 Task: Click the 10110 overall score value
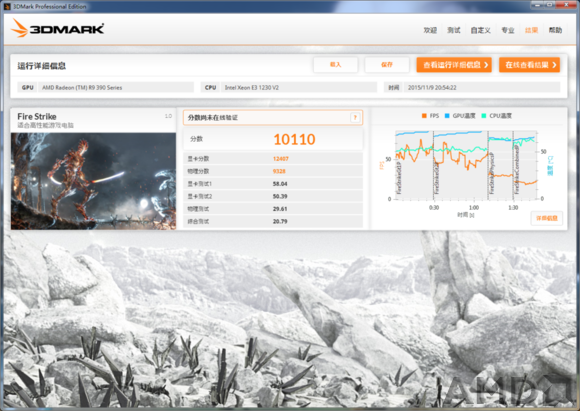tap(294, 139)
